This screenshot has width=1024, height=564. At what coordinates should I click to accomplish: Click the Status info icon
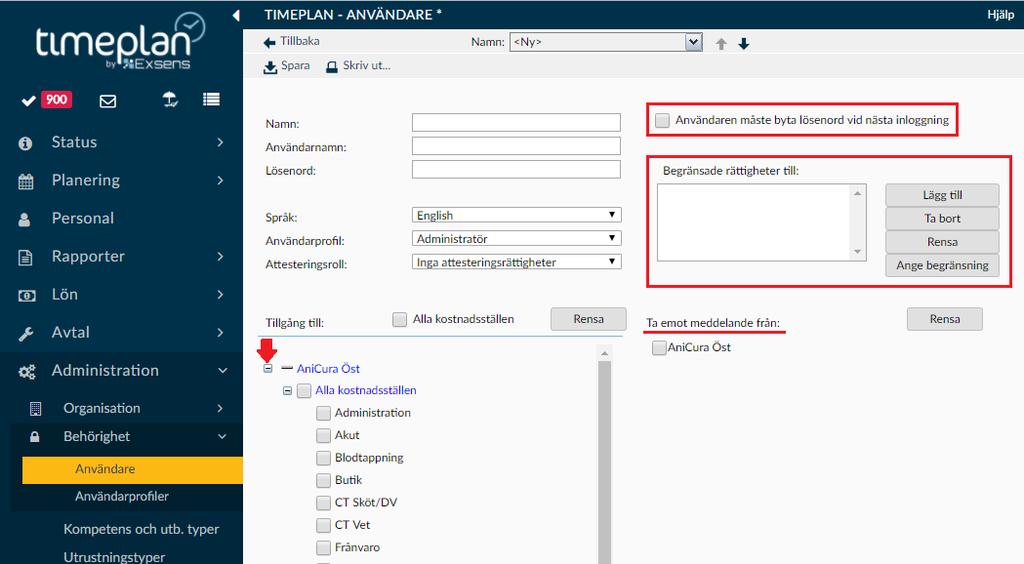[x=25, y=143]
